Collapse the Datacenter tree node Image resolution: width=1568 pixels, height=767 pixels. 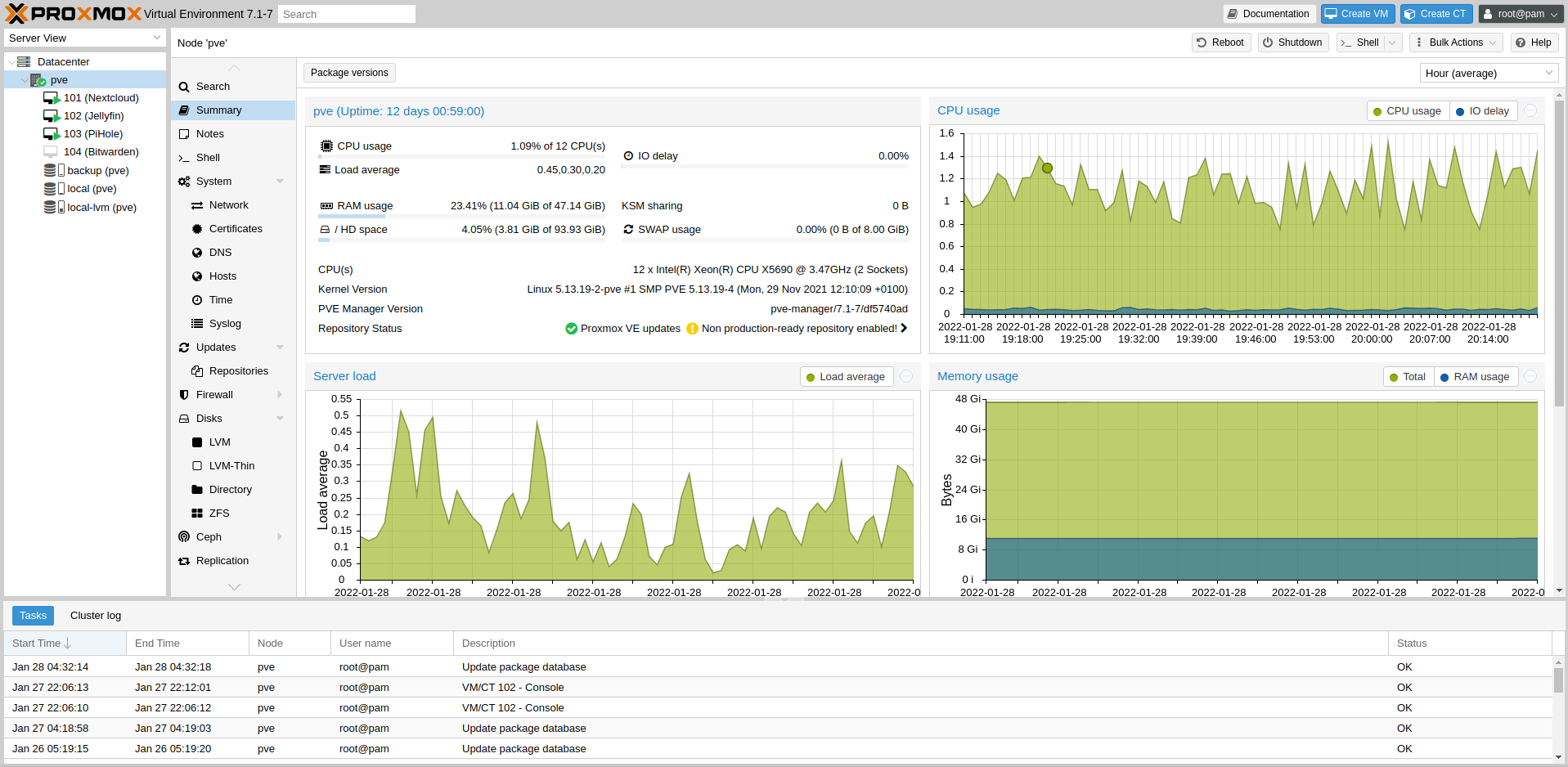point(11,62)
